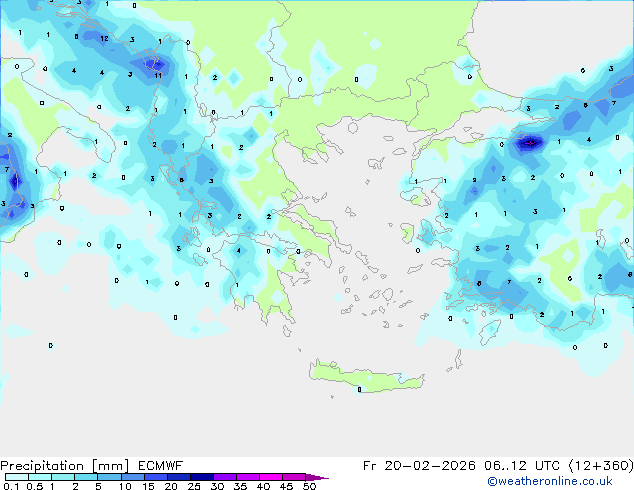Select the 30–35 mm purple legend swatch
The width and height of the screenshot is (634, 490).
coord(225,477)
